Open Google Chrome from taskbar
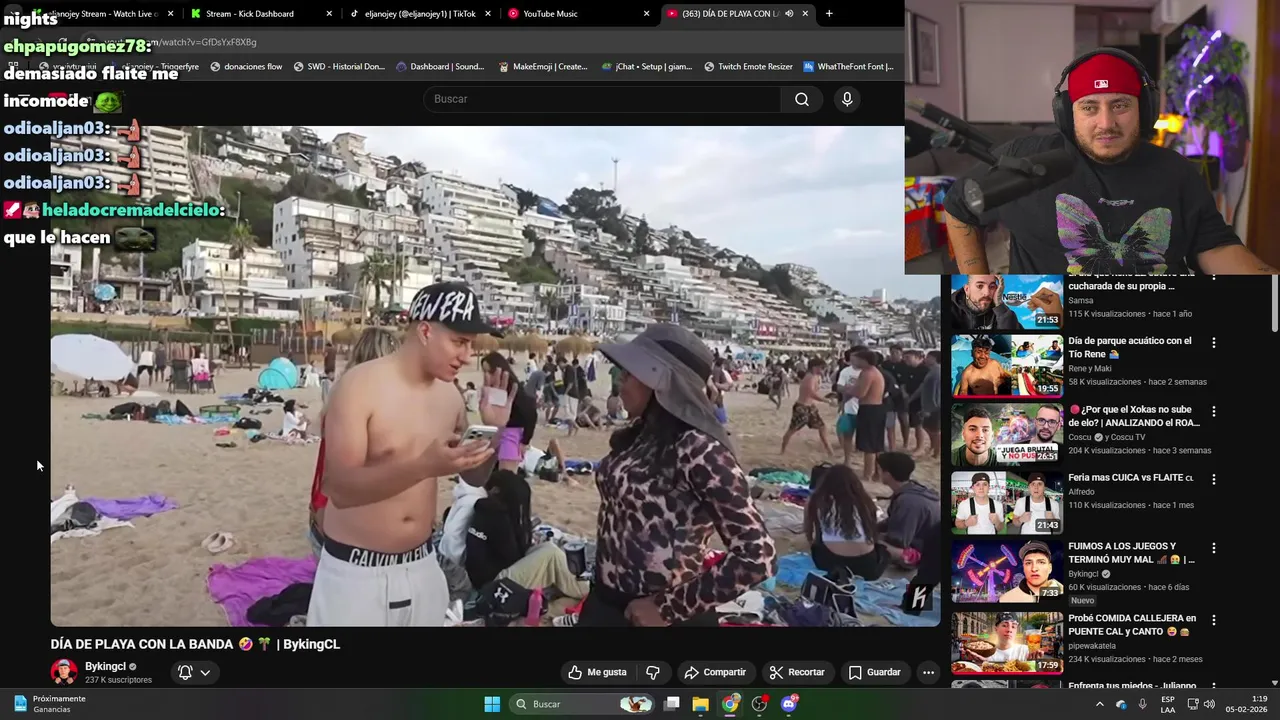 [730, 704]
